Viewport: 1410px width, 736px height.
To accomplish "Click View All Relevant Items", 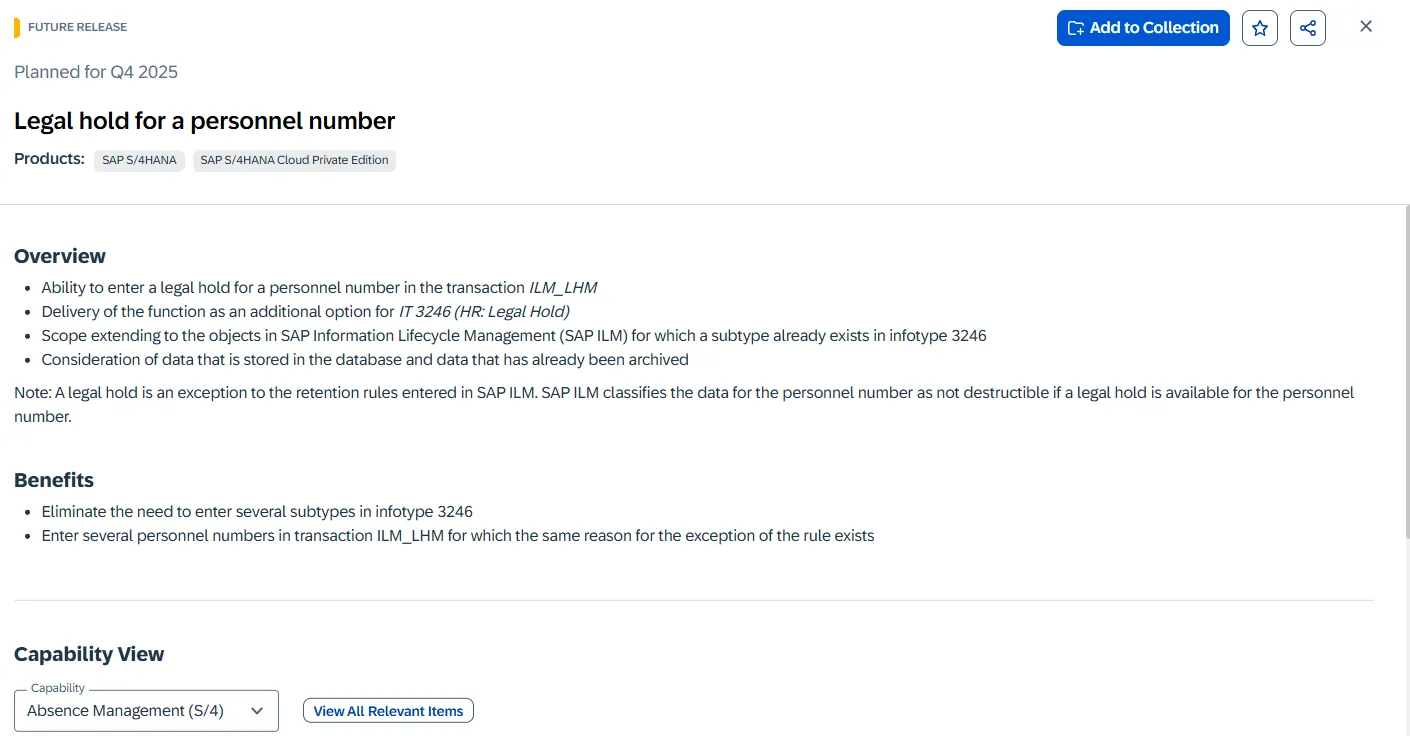I will (388, 711).
